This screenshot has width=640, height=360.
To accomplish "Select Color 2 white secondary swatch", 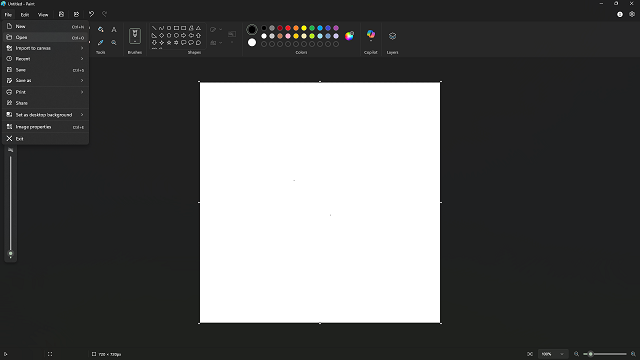I will (x=252, y=42).
